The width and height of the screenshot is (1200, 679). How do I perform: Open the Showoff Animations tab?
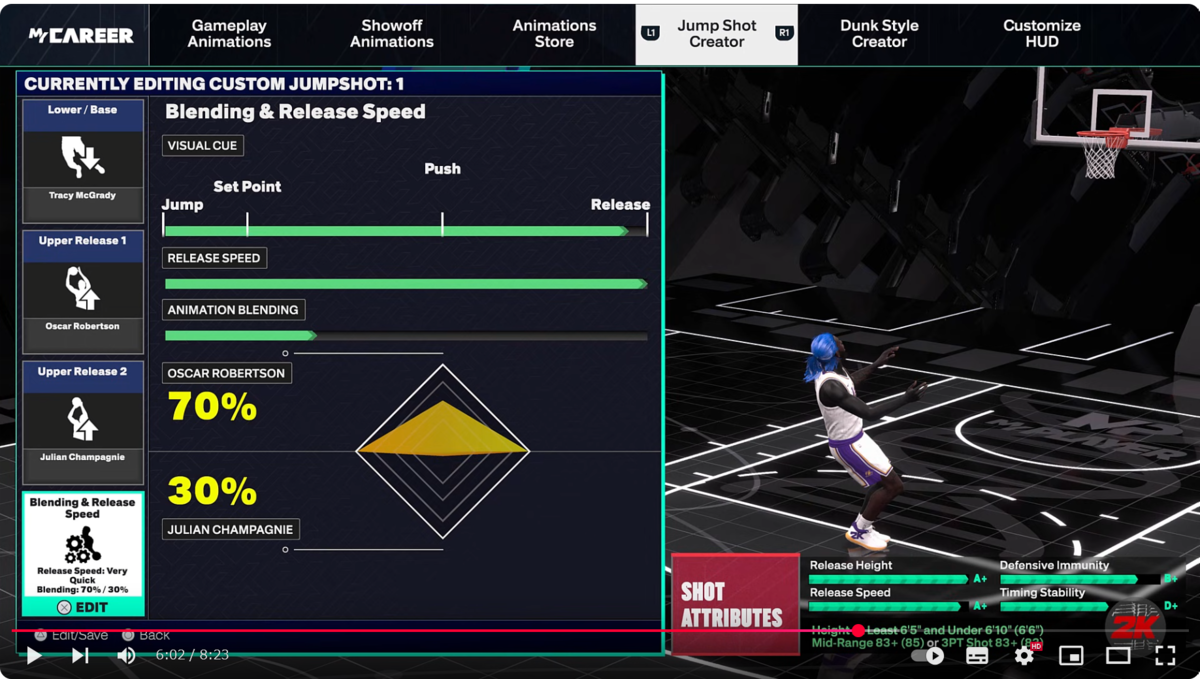(x=391, y=34)
